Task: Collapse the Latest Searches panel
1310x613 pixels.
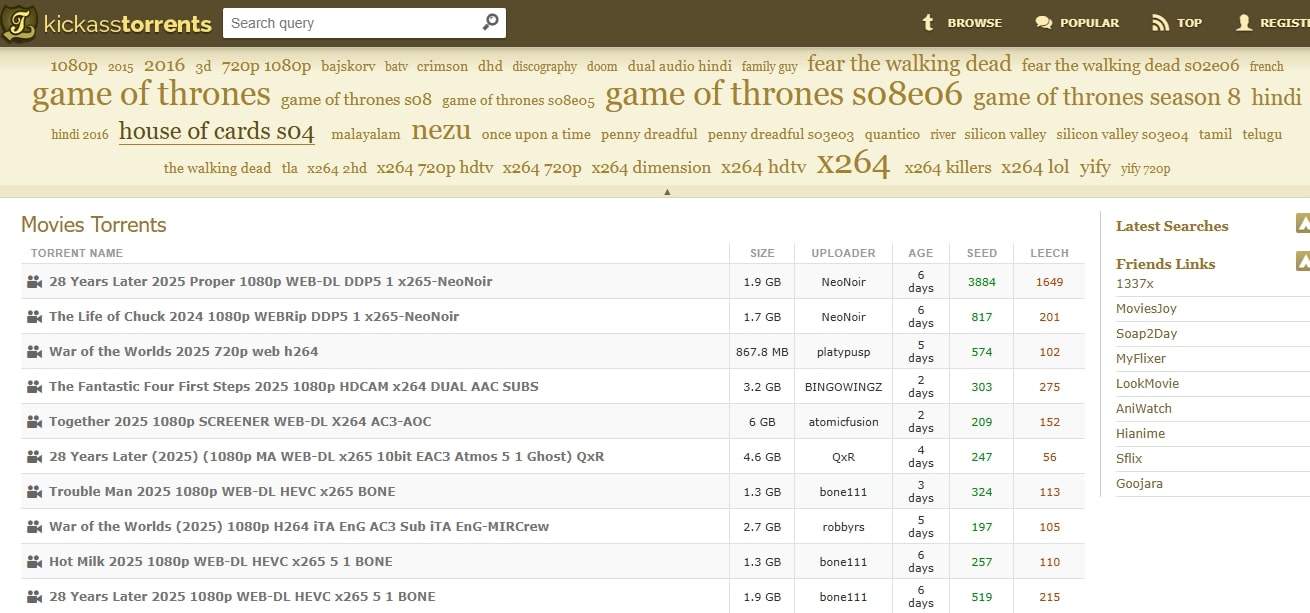Action: (1302, 224)
